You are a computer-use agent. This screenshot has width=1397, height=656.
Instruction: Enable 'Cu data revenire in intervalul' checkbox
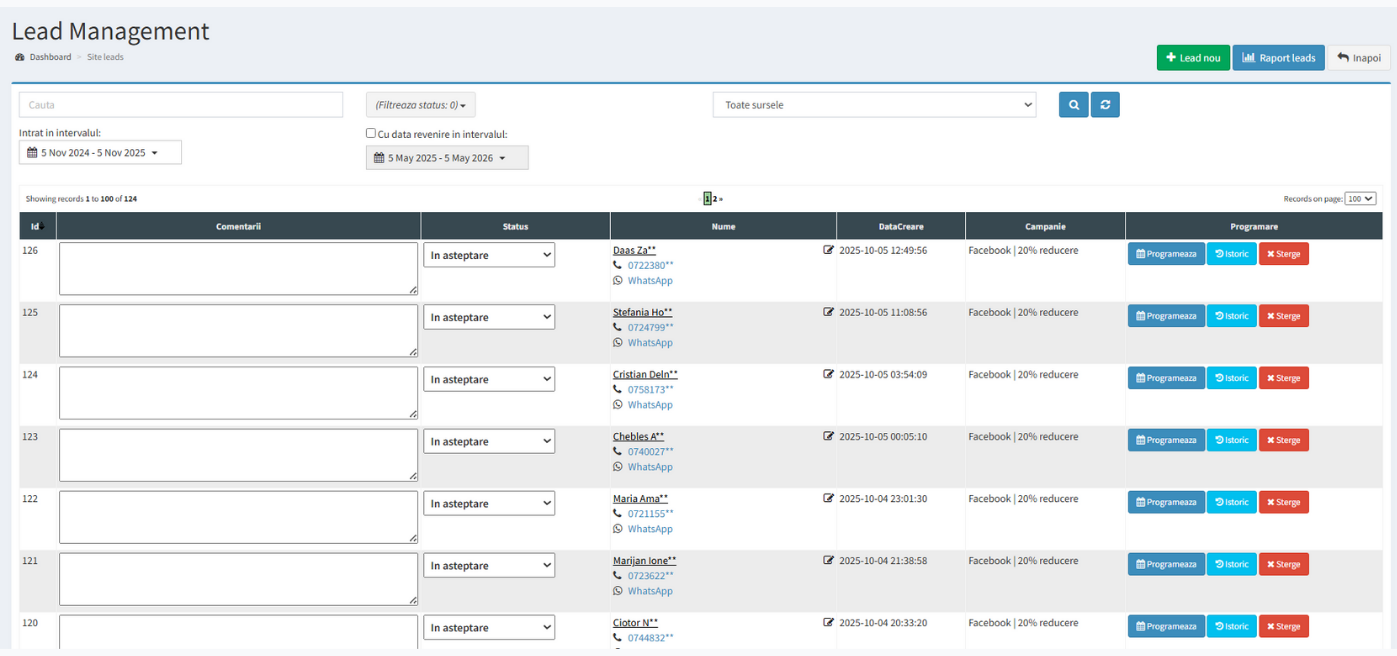point(371,133)
